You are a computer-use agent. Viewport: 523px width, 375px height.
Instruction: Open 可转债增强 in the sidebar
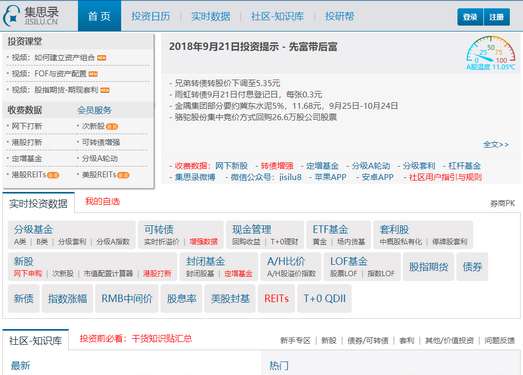[101, 142]
